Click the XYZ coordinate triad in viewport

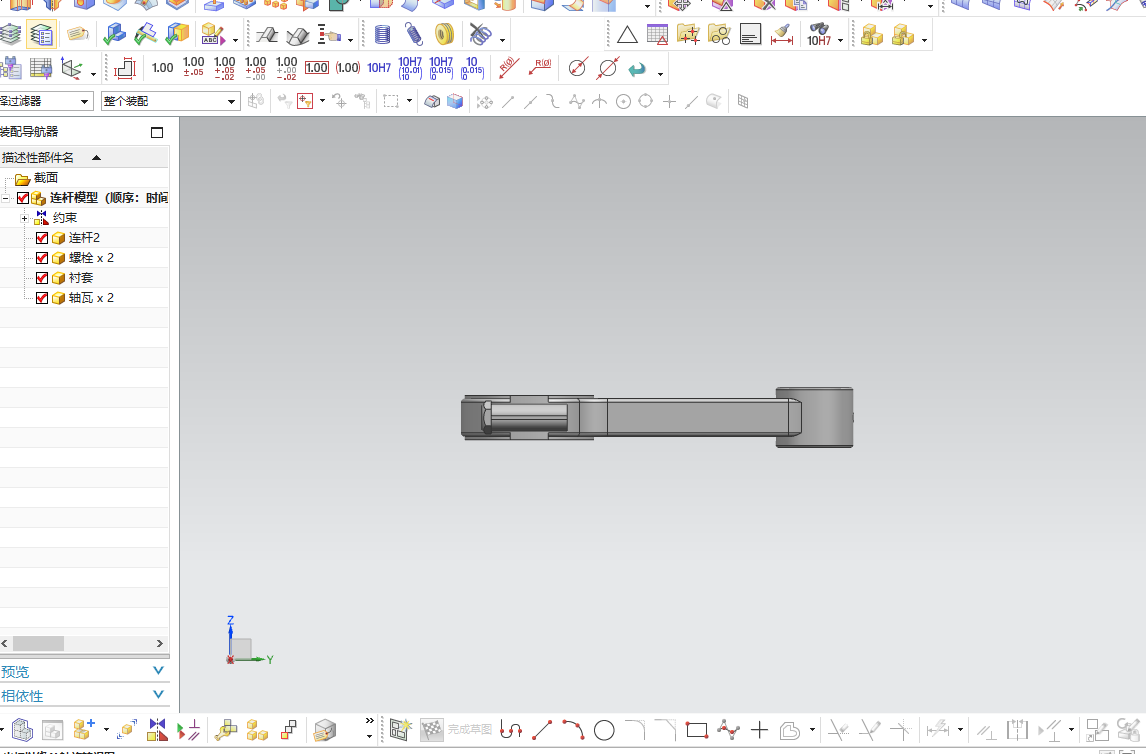(248, 641)
